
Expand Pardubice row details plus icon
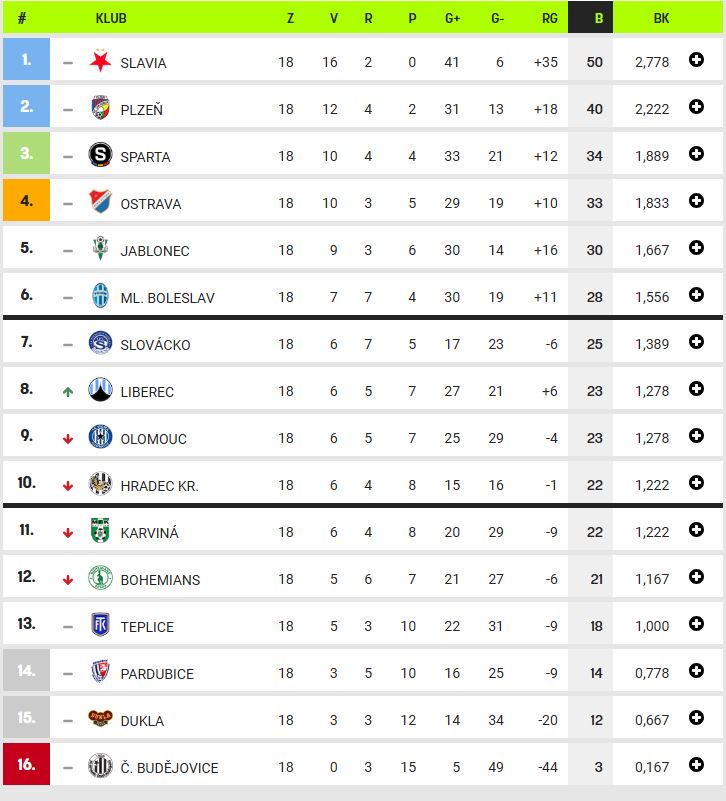(696, 671)
